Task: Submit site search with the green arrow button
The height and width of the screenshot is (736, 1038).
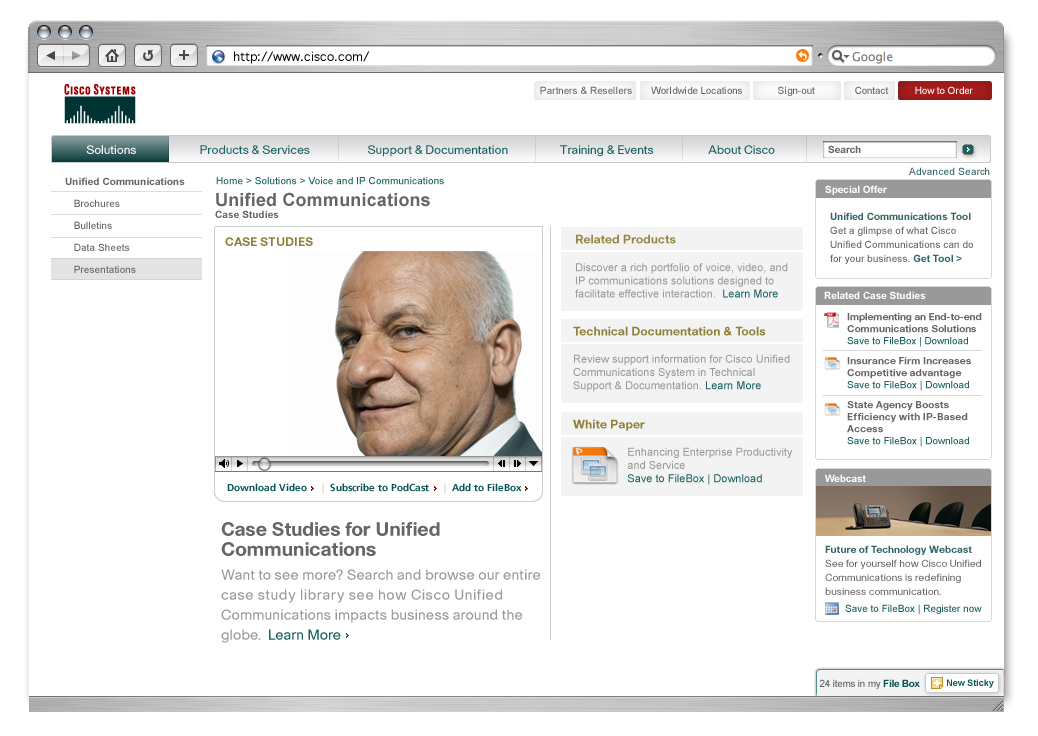Action: (968, 150)
